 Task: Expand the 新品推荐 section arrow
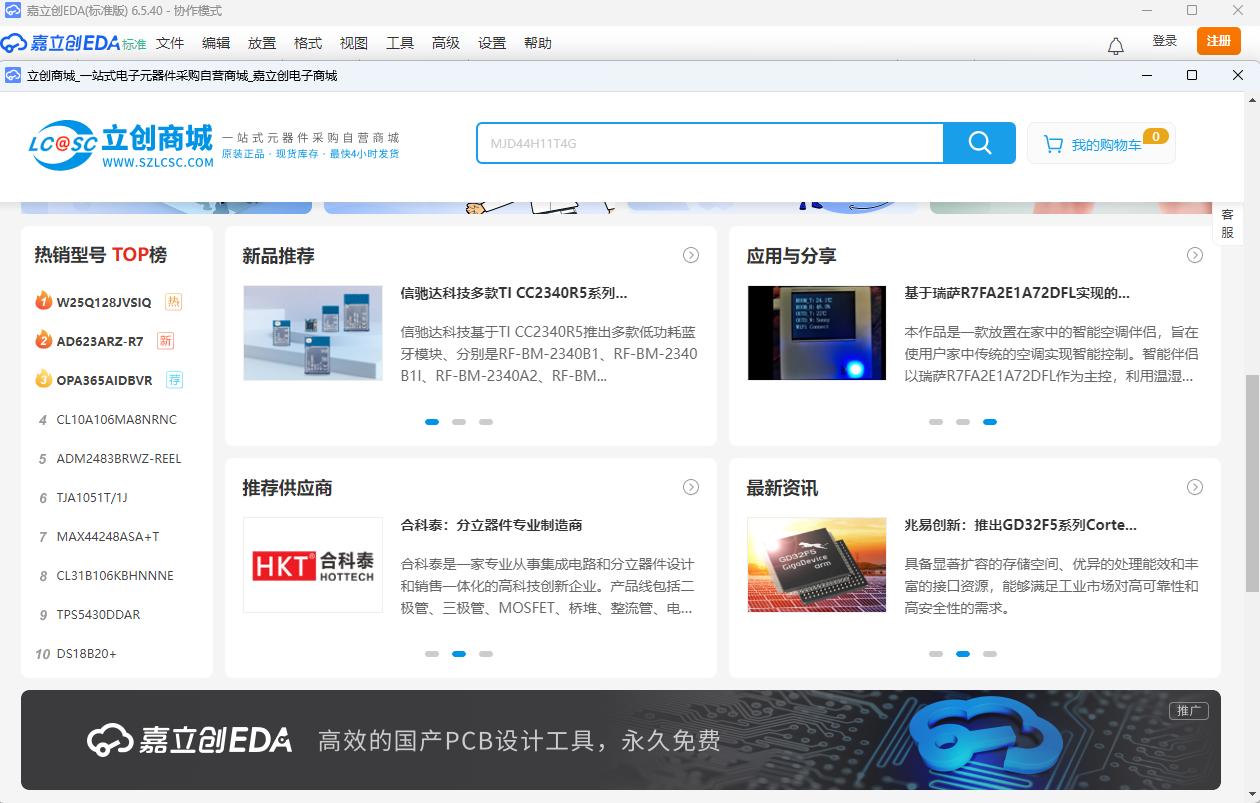click(691, 255)
